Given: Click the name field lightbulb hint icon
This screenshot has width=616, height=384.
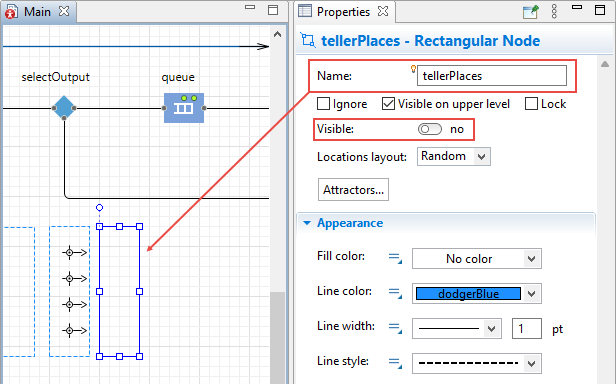Looking at the screenshot, I should pos(413,69).
